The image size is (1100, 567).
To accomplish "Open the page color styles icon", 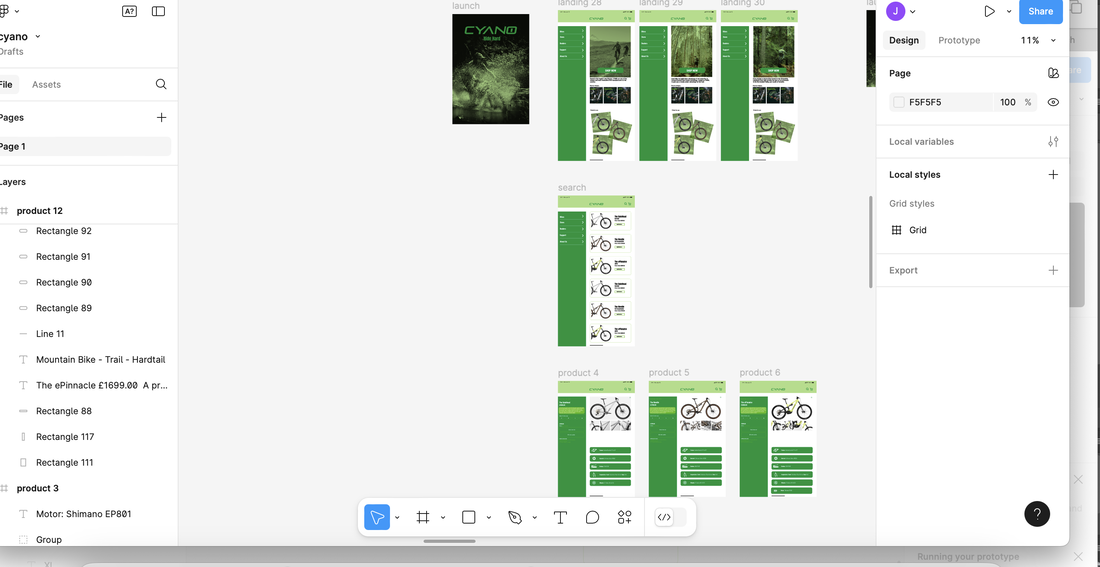I will tap(1053, 73).
